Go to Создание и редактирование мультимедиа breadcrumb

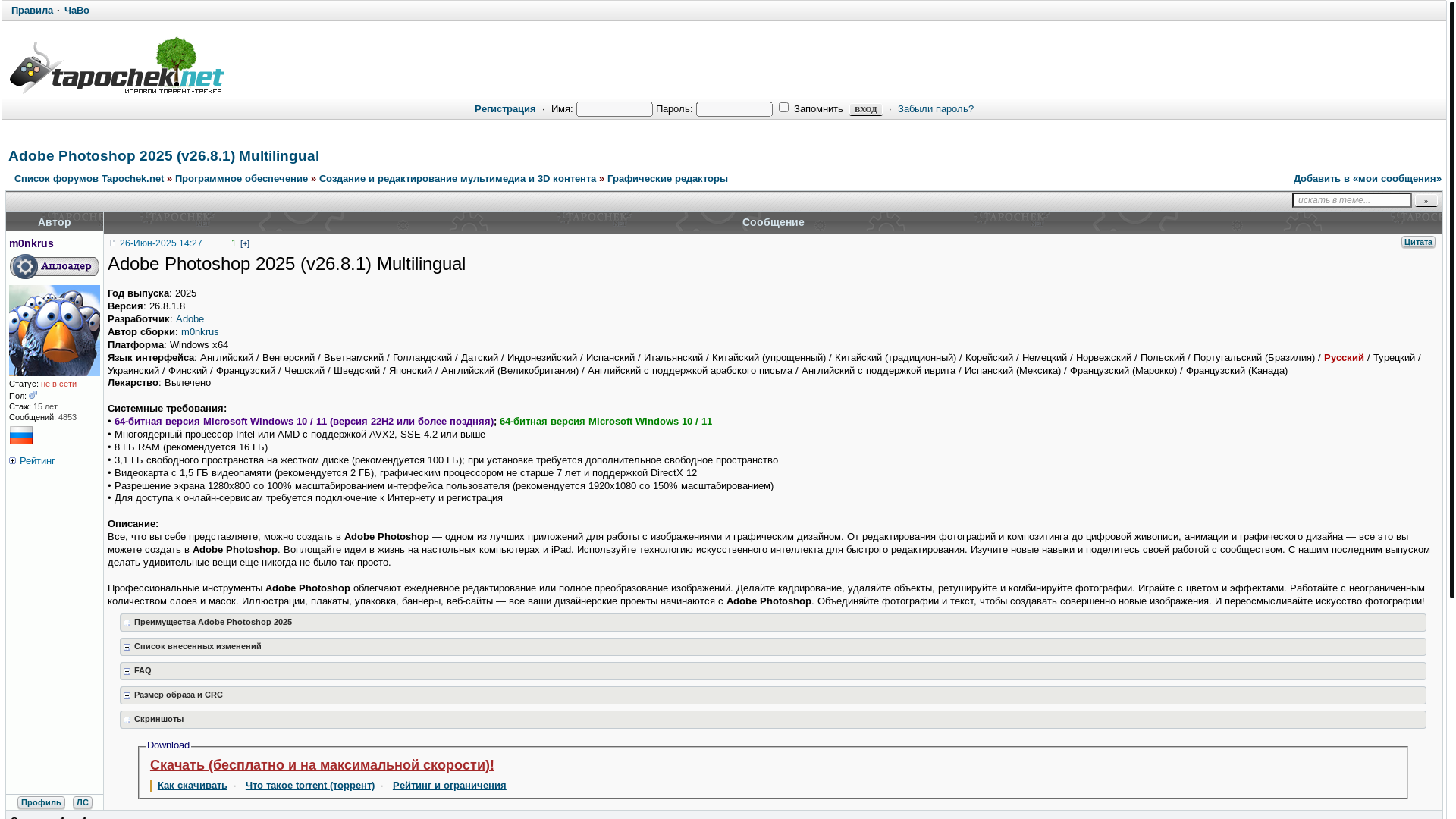(457, 179)
